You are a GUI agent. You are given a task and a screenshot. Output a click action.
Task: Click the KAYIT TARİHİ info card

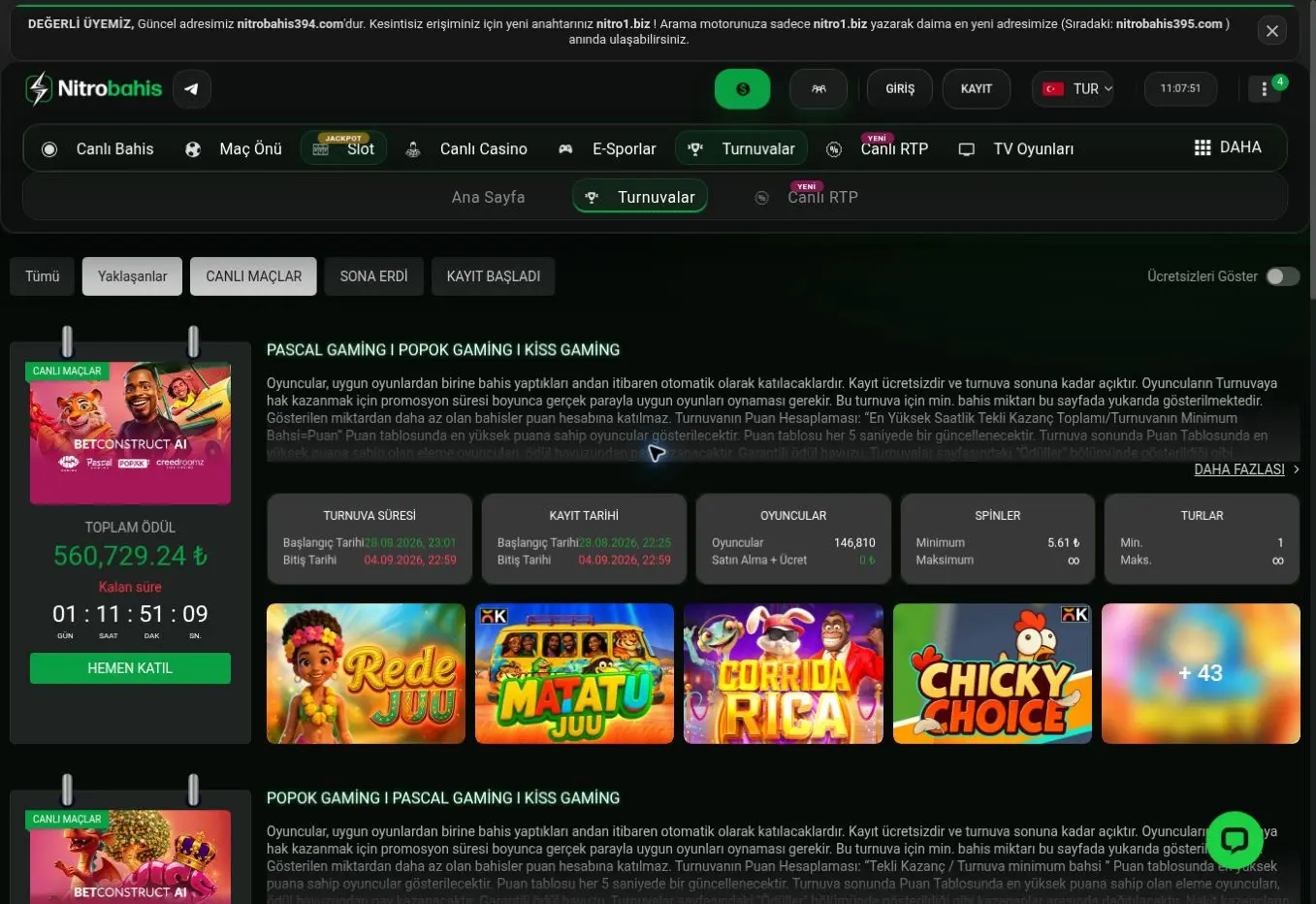click(x=584, y=539)
